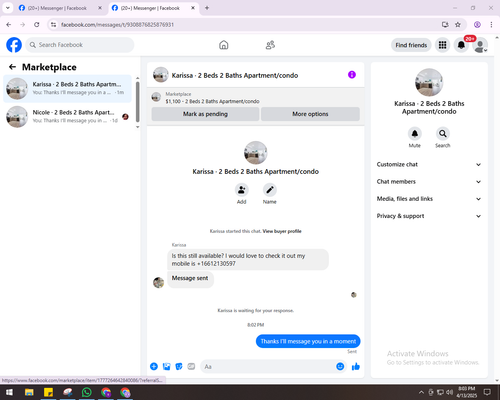This screenshot has height=400, width=500.
Task: Close the first Messenger browser tab
Action: click(x=100, y=8)
